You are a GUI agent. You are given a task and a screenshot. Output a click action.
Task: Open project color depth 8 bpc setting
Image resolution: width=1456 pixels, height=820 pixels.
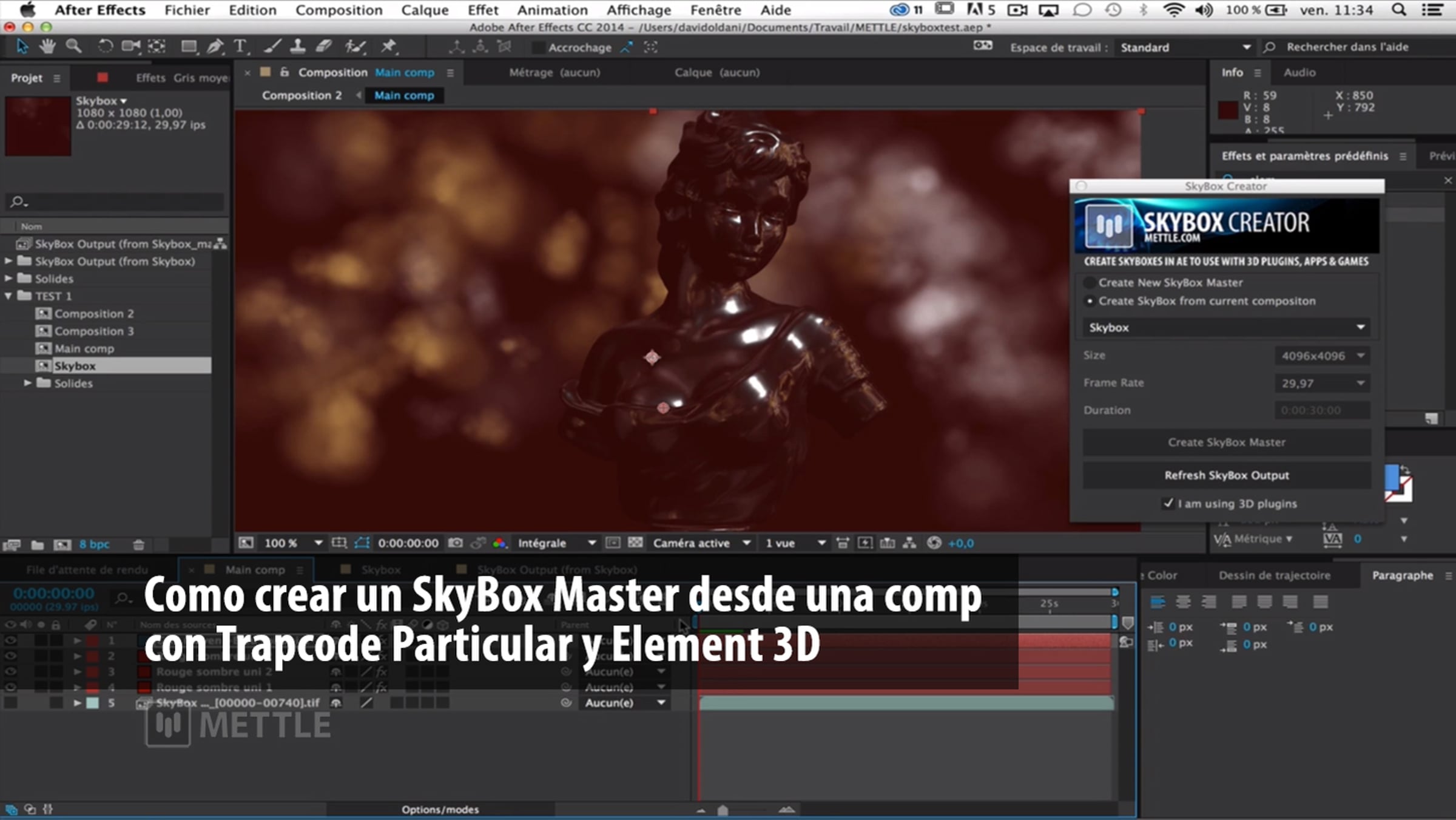[x=94, y=544]
